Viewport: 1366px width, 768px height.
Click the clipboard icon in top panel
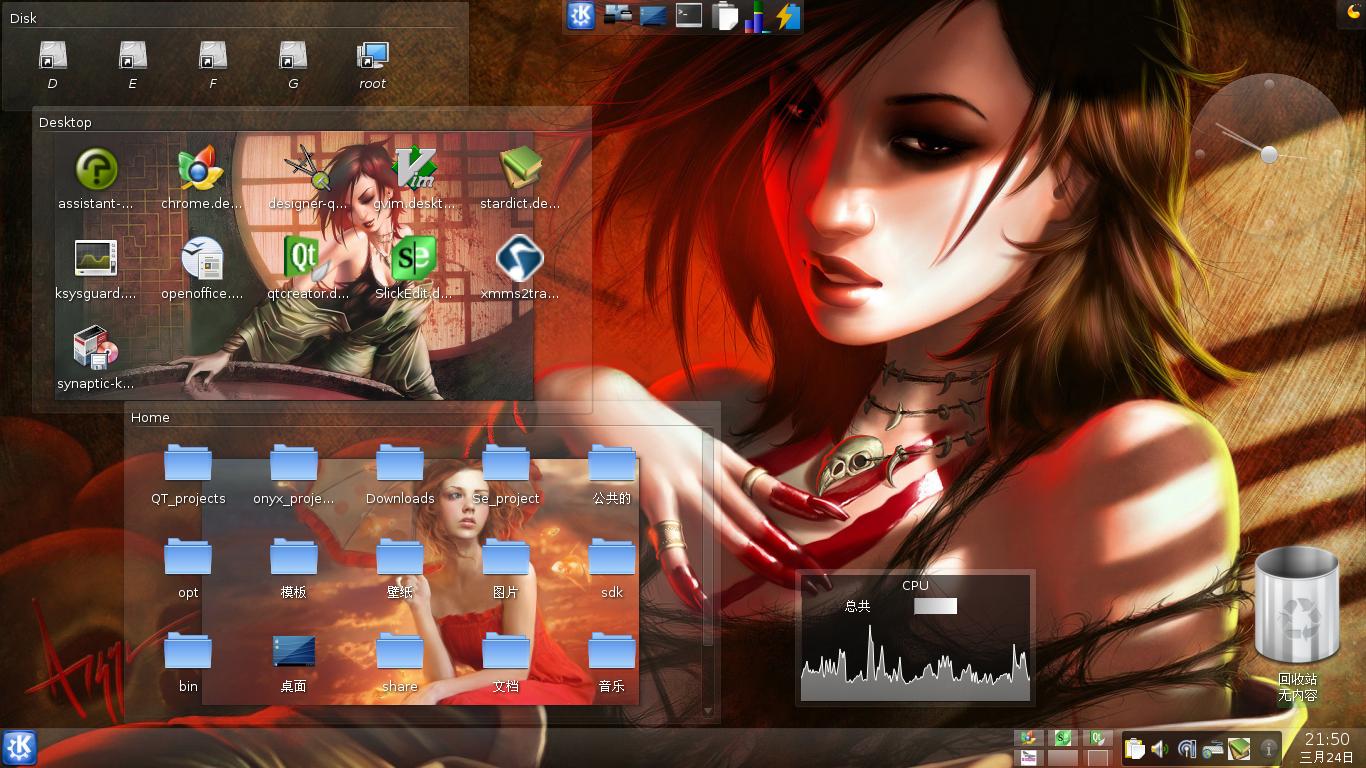tap(724, 16)
